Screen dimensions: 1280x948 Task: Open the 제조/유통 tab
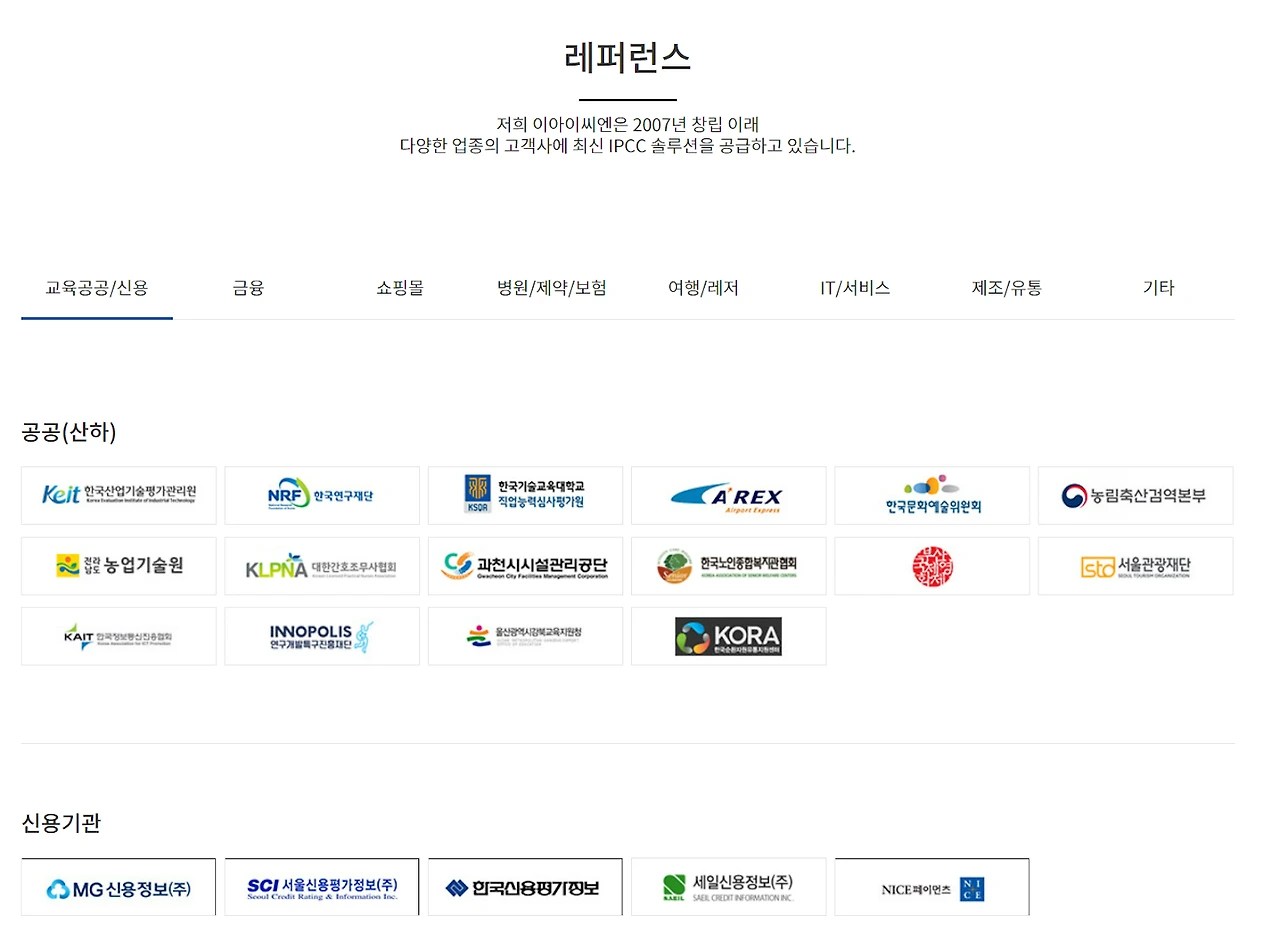click(x=1007, y=288)
